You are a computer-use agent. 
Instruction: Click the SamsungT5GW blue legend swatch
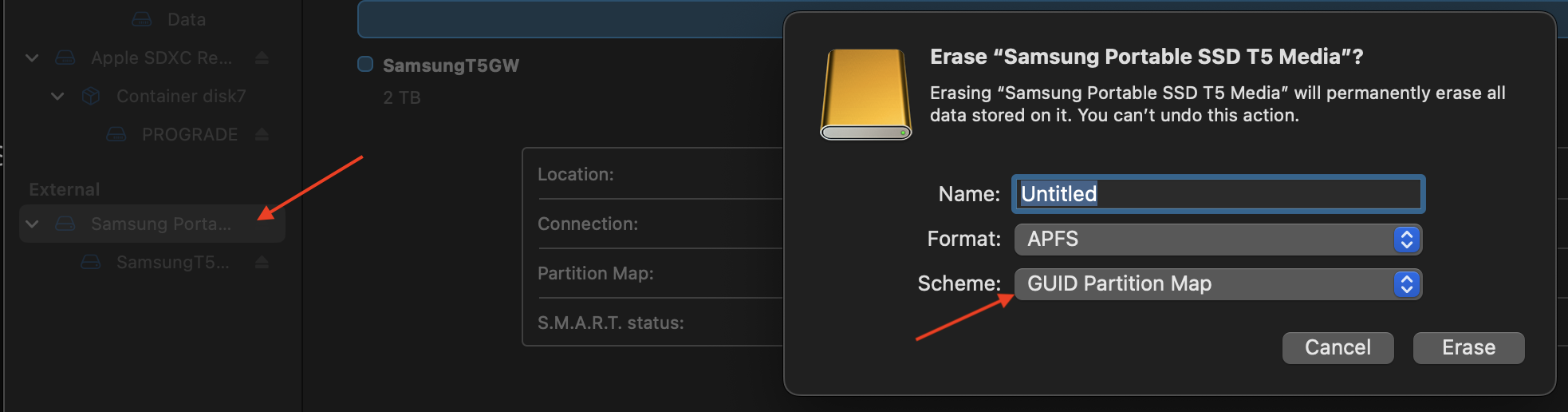coord(365,65)
